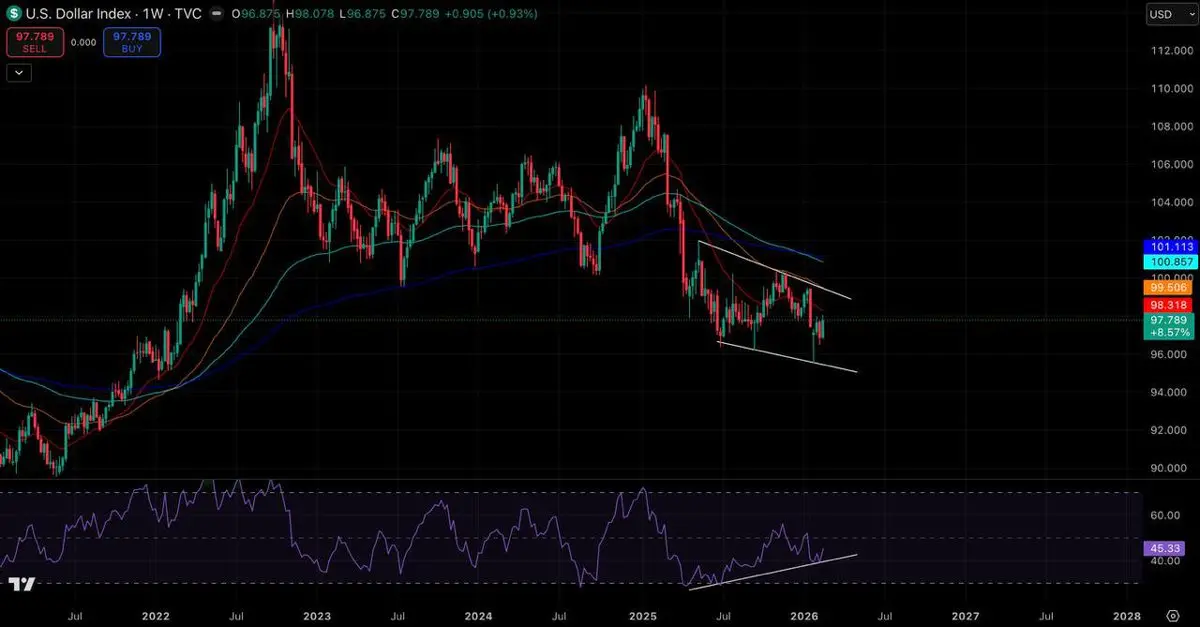Screen dimensions: 1200x627
Task: Click the 2028 label on the time axis
Action: coord(1127,616)
